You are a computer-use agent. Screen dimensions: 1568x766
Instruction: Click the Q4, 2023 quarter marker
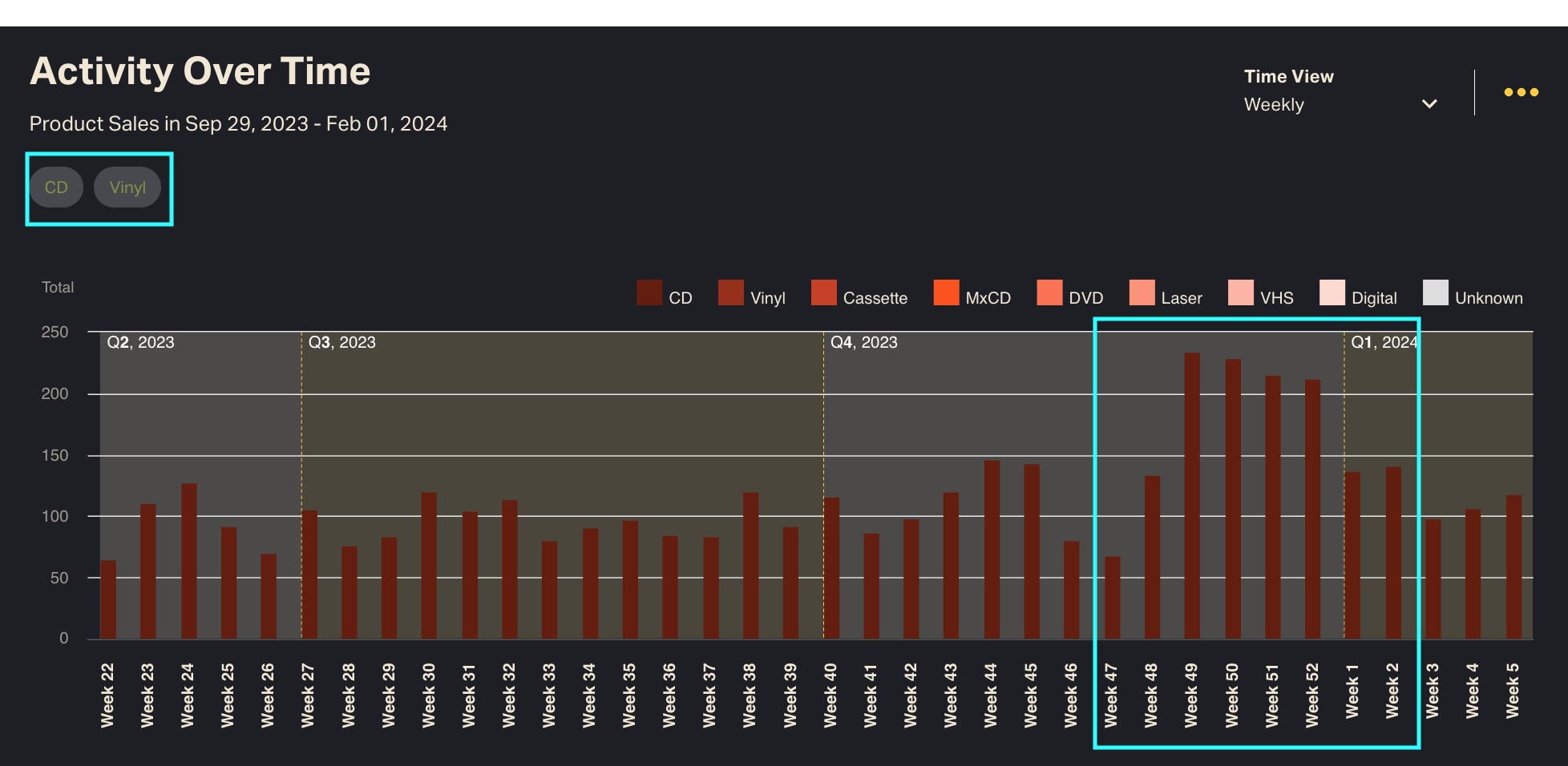pyautogui.click(x=863, y=342)
